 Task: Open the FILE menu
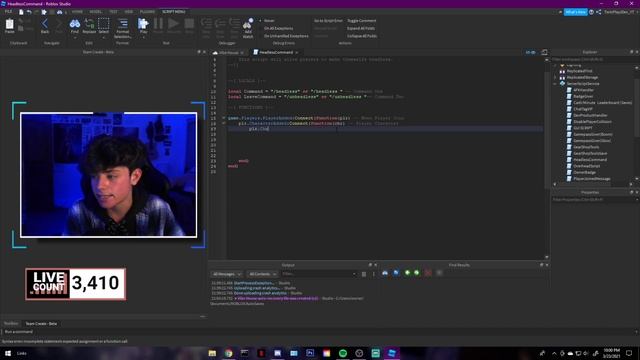point(8,12)
